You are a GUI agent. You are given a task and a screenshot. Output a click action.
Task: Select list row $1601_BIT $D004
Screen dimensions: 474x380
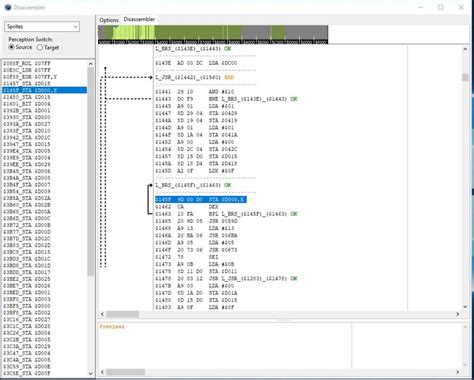click(45, 104)
